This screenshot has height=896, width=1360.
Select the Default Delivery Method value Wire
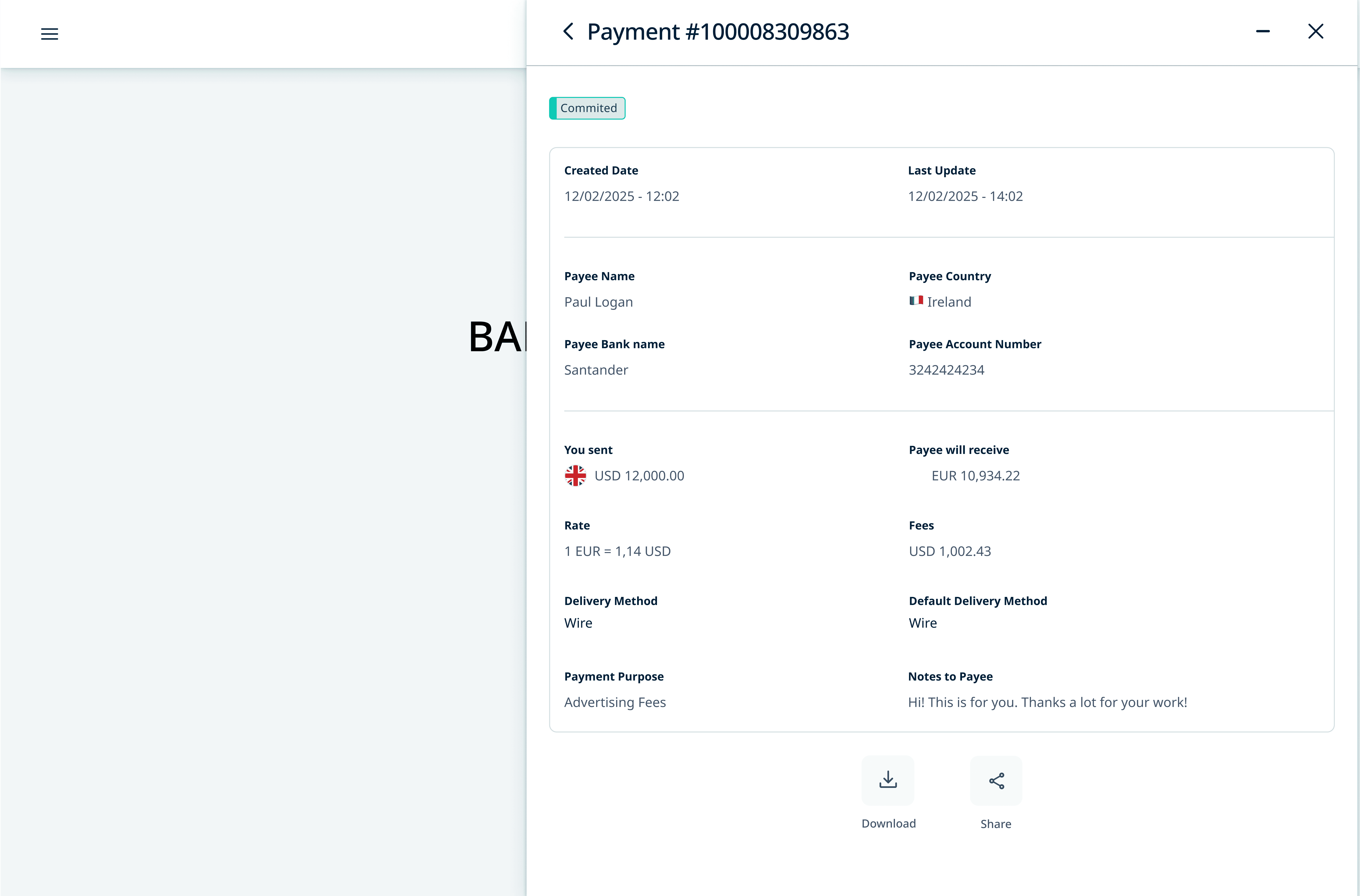(922, 623)
